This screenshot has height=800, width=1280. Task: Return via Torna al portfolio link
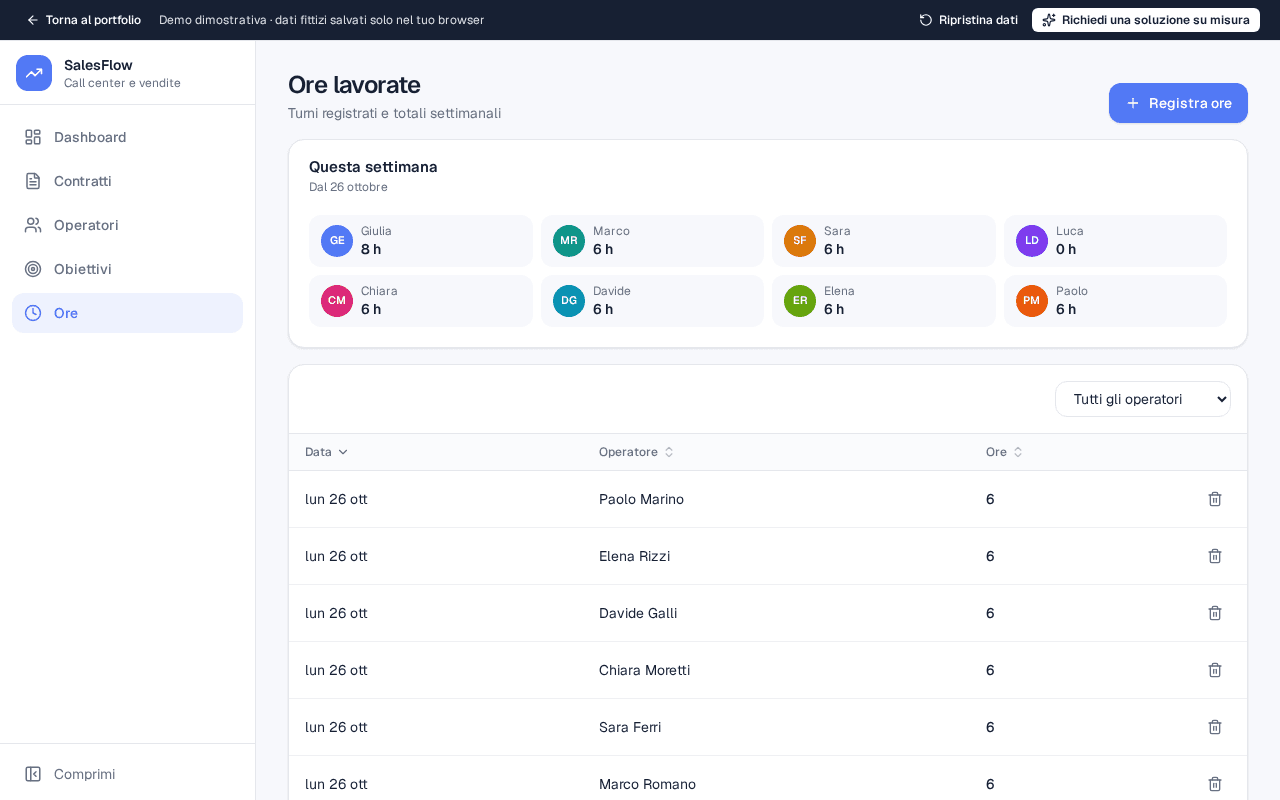pyautogui.click(x=83, y=20)
